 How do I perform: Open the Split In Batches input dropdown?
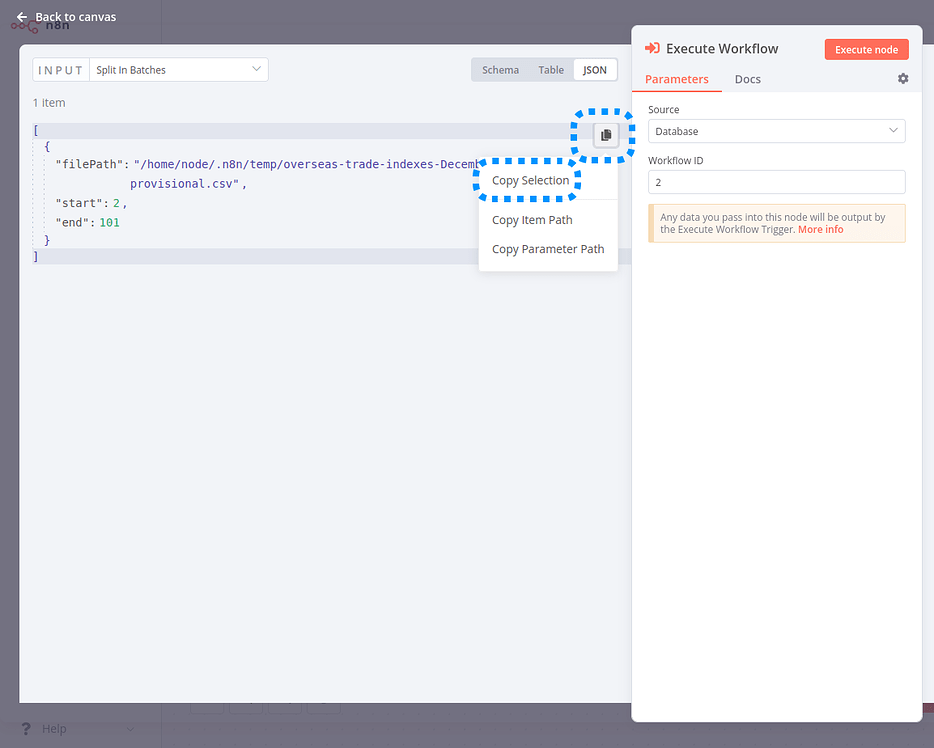coord(178,70)
